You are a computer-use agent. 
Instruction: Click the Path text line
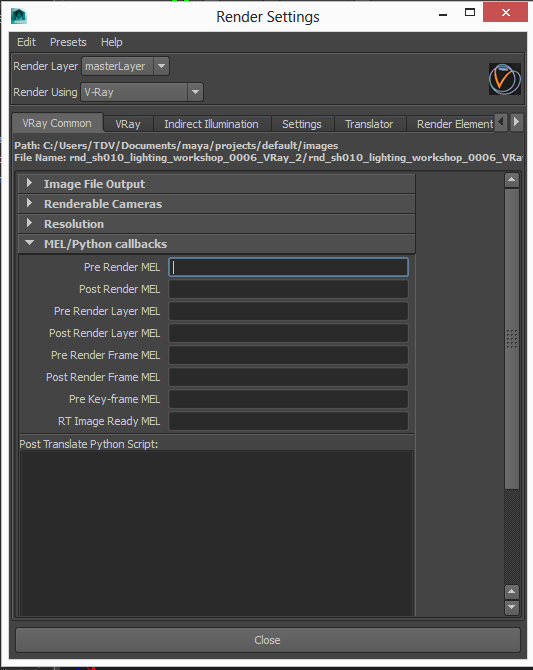click(x=176, y=146)
